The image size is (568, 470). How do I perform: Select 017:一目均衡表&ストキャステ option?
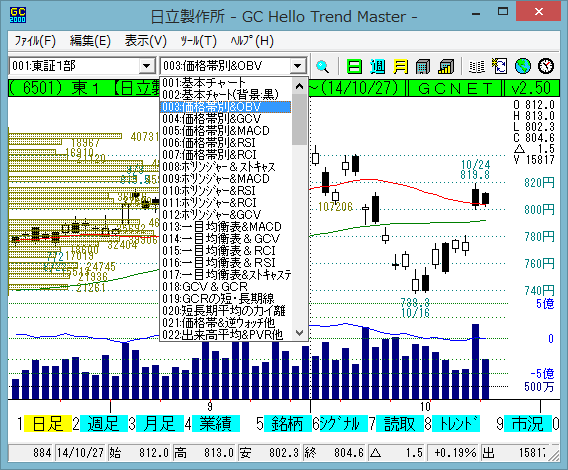tap(225, 274)
